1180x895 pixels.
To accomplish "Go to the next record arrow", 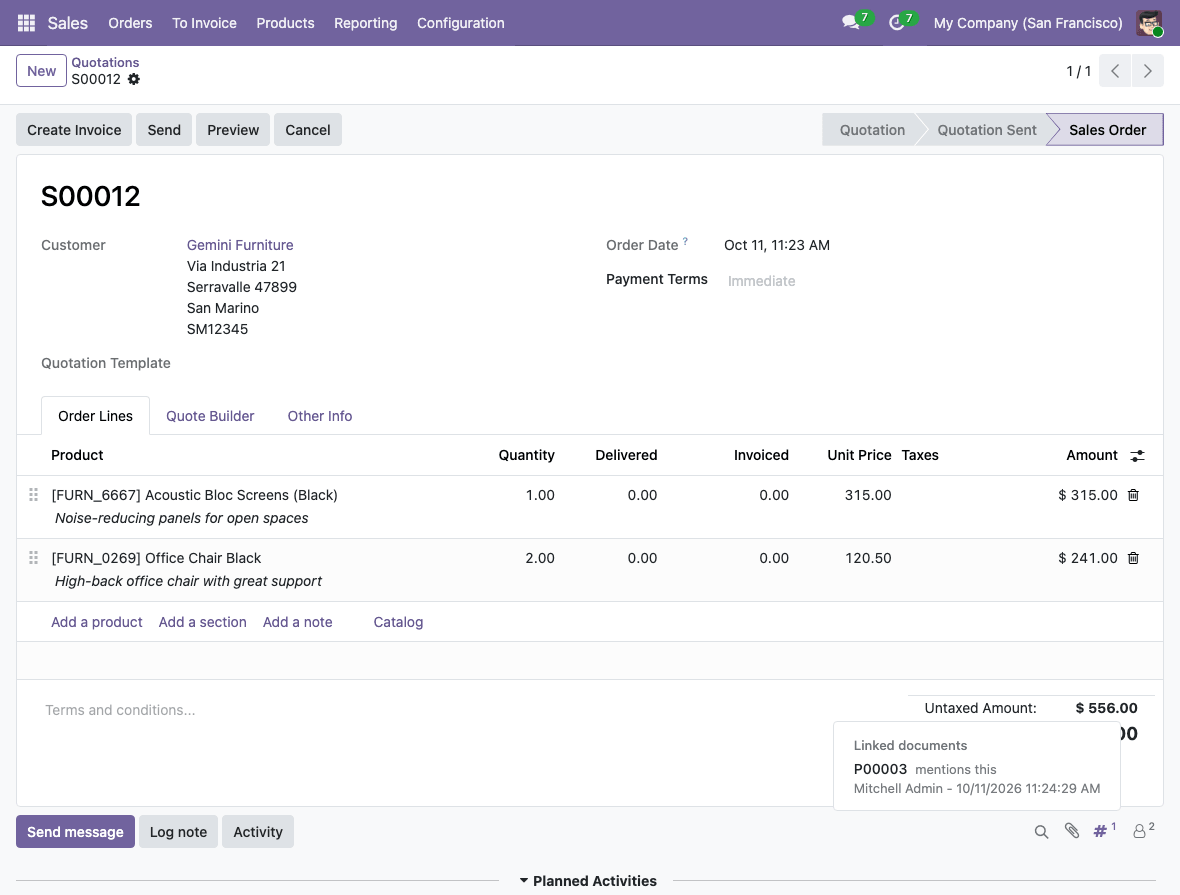I will (1148, 71).
